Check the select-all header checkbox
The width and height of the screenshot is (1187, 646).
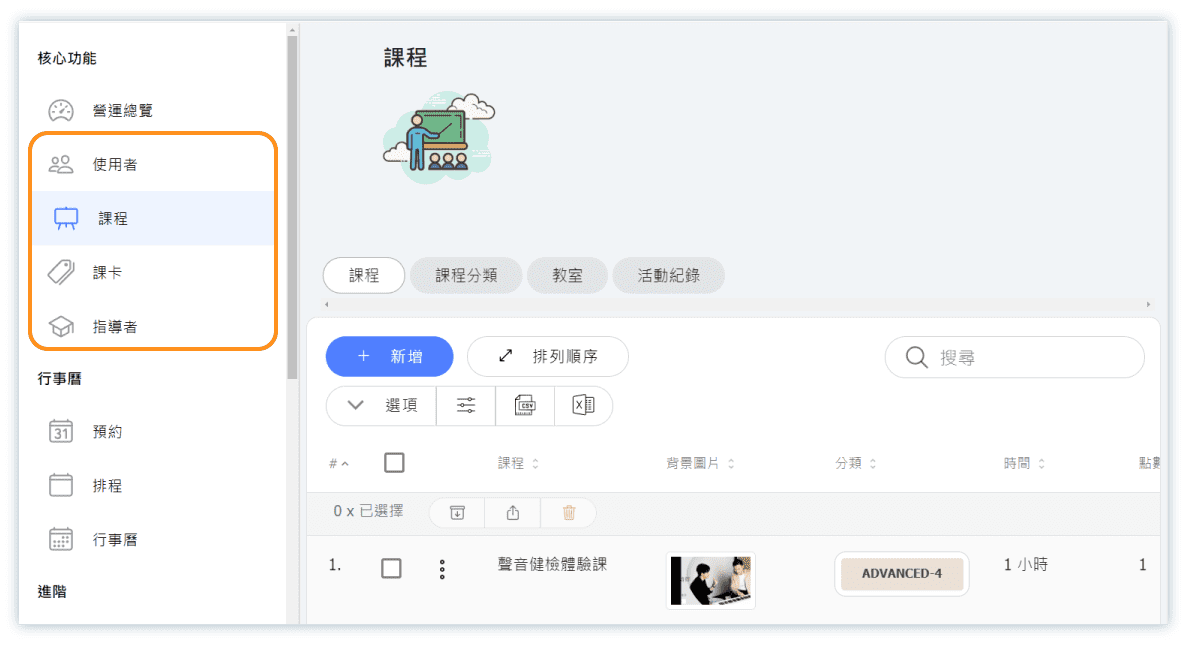[394, 463]
